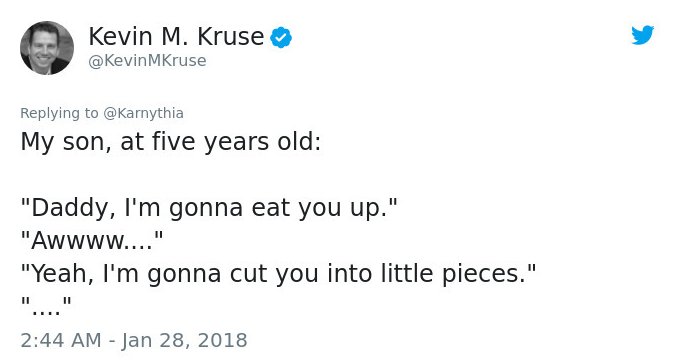Open the tweet timestamp 2:44 AM
Image resolution: width=680 pixels, height=362 pixels.
pos(61,340)
